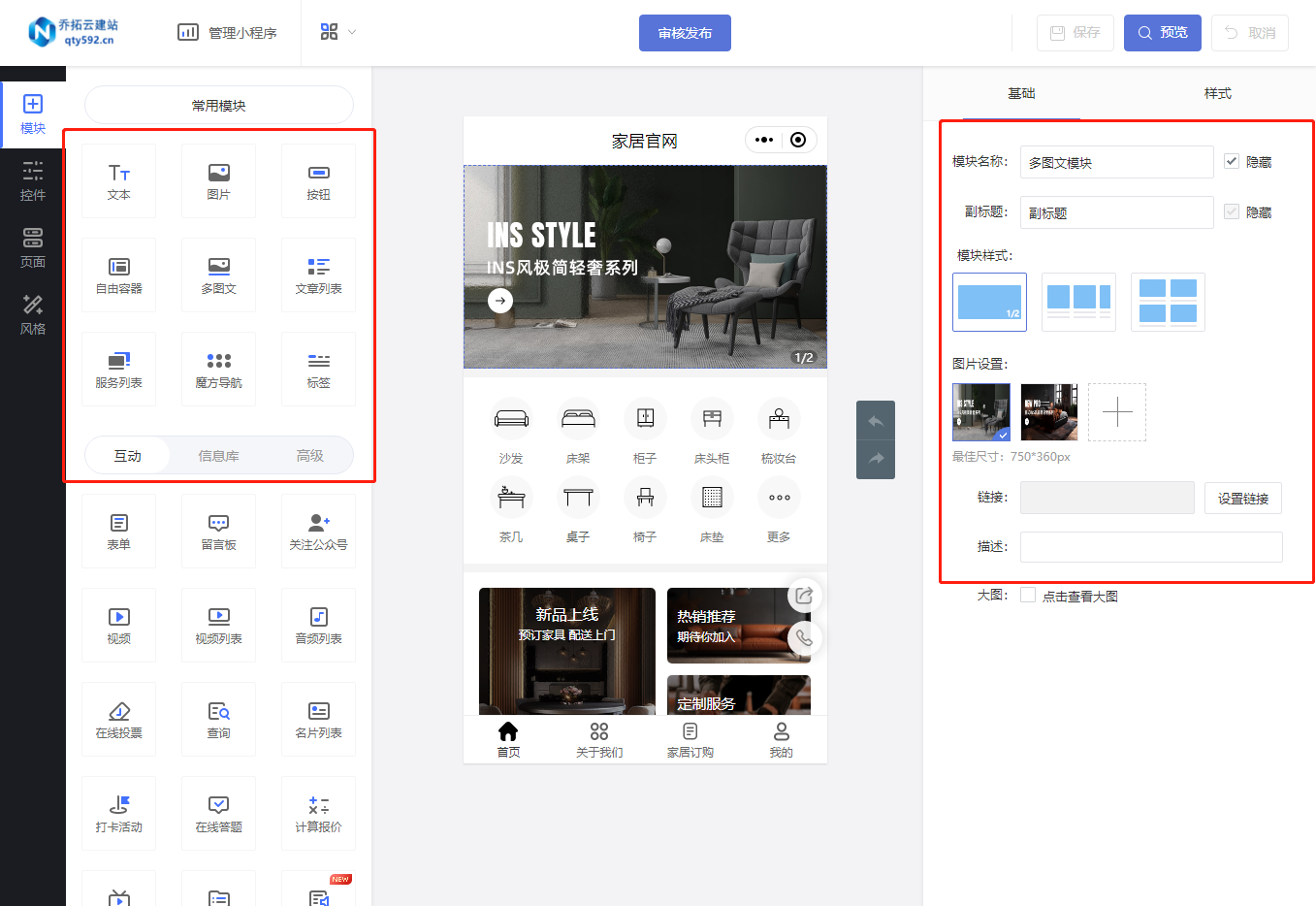Insert the 多图文 multi-image module
The image size is (1316, 906).
[x=218, y=275]
